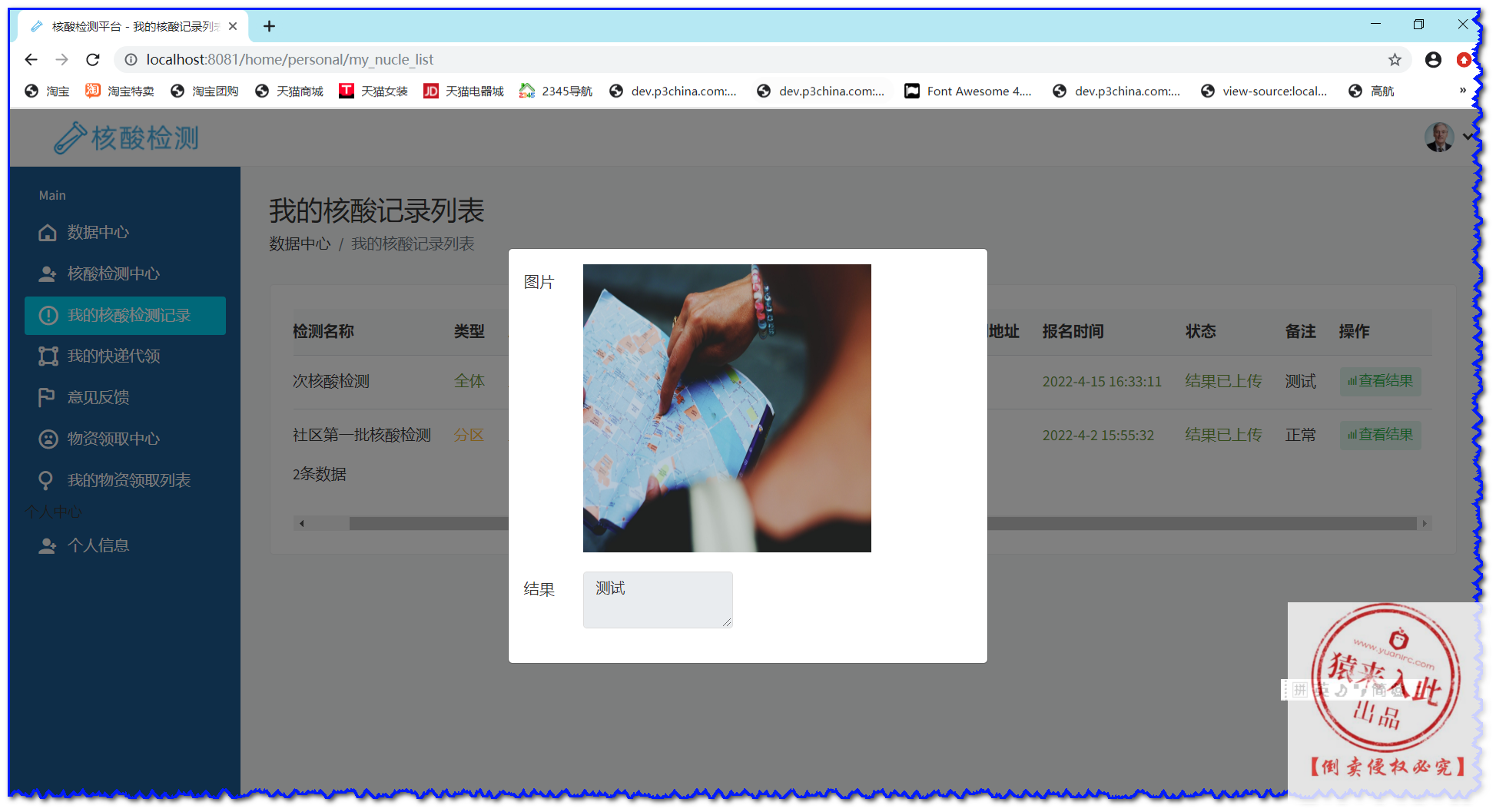Viewport: 1496px width, 812px height.
Task: Open the 天猫商城 bookmark
Action: [289, 91]
